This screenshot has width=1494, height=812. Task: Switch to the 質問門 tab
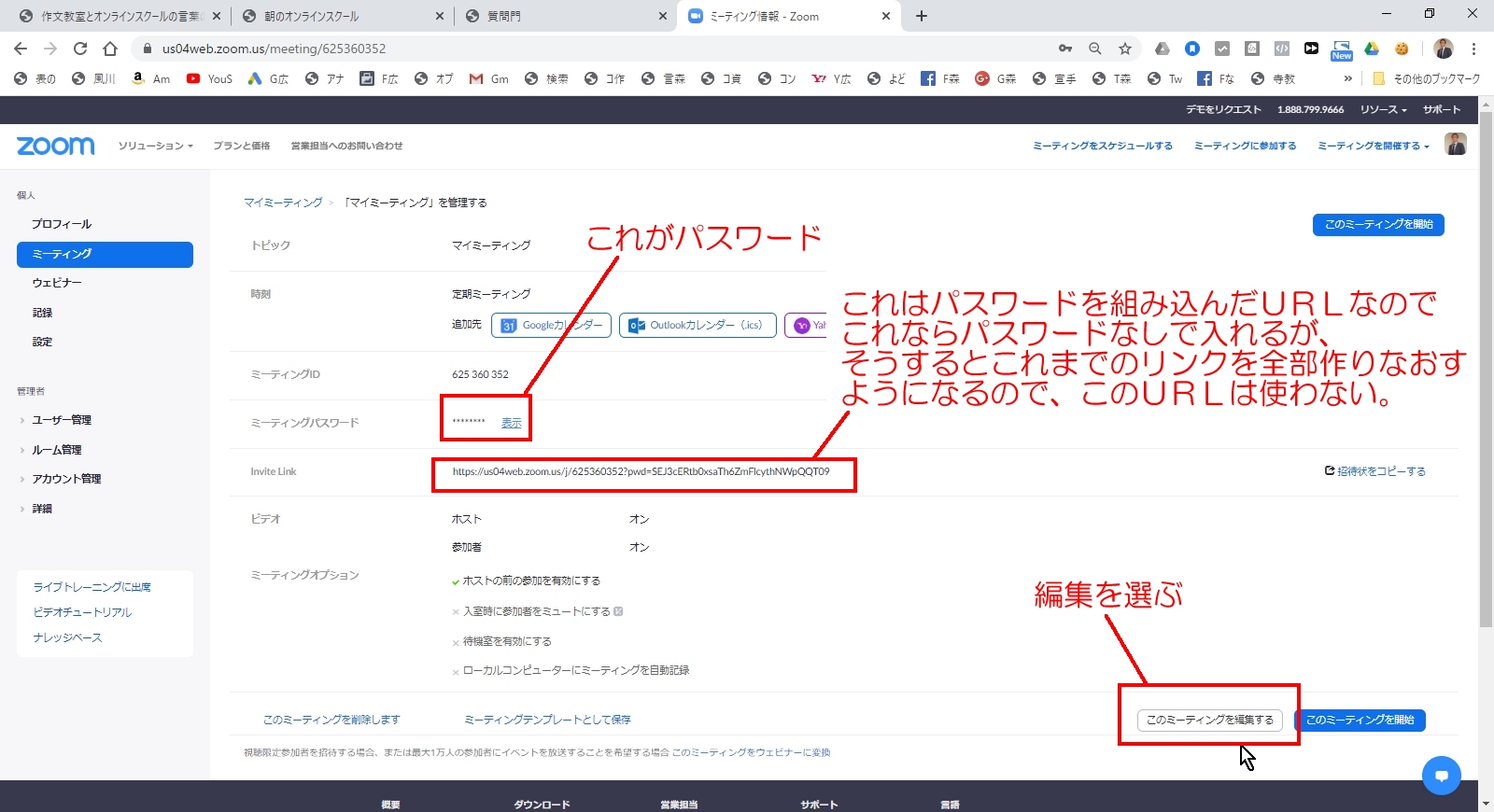pyautogui.click(x=565, y=16)
